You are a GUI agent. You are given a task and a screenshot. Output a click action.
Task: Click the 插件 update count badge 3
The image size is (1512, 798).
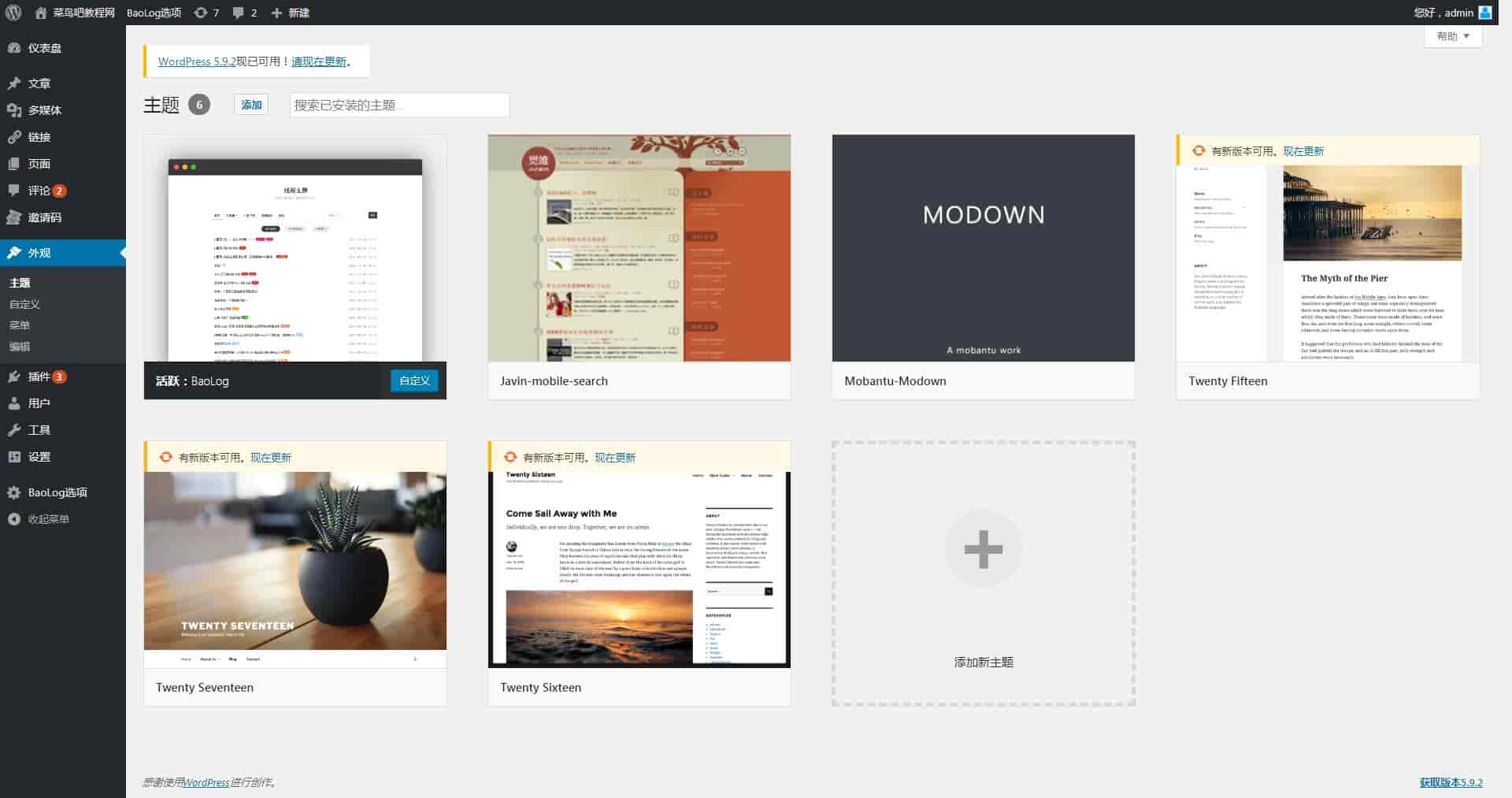click(59, 377)
